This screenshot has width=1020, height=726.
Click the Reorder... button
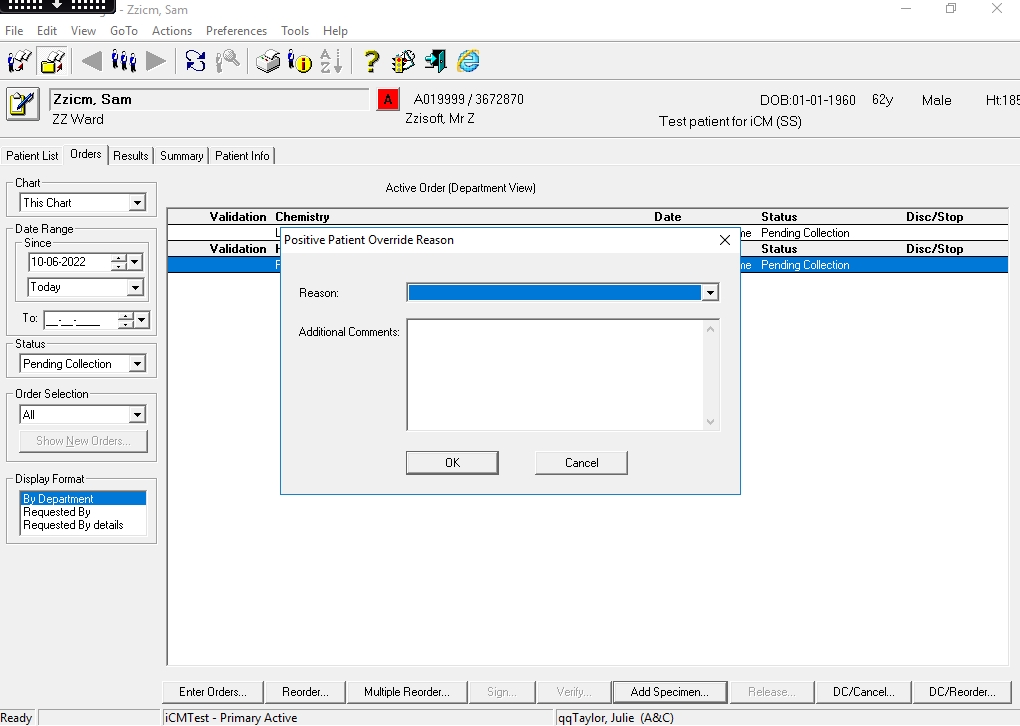pyautogui.click(x=305, y=692)
